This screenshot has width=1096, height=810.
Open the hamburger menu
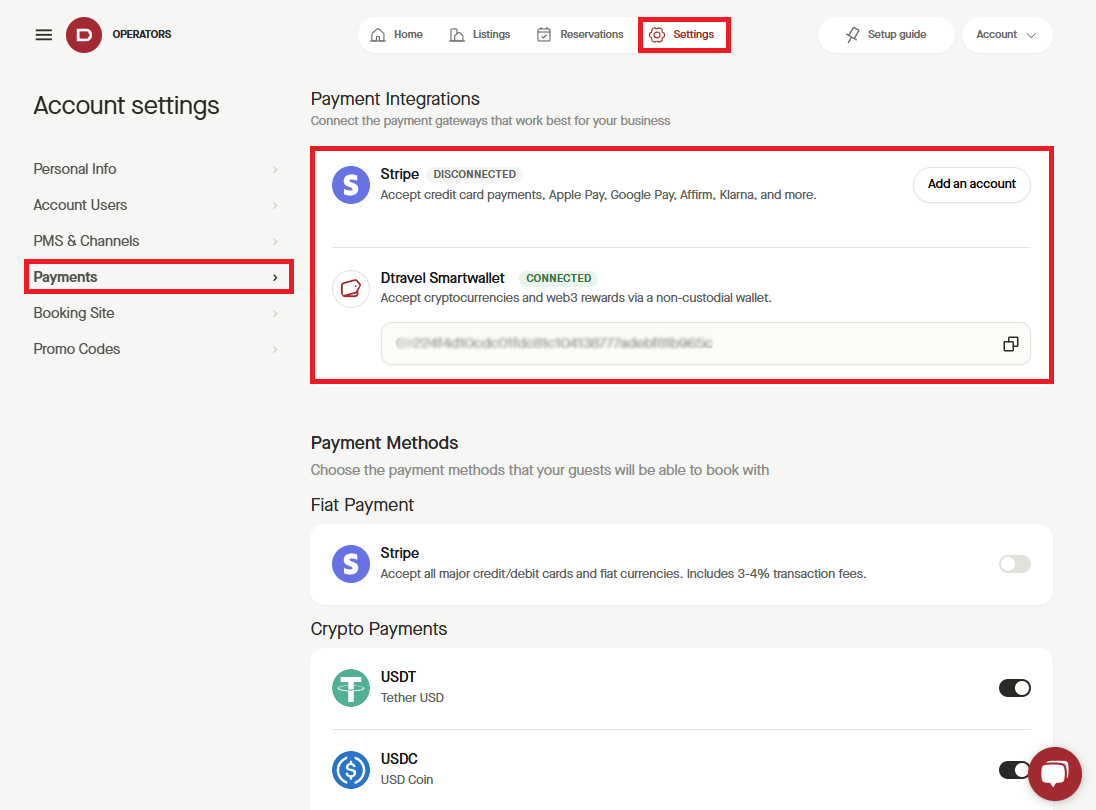43,34
